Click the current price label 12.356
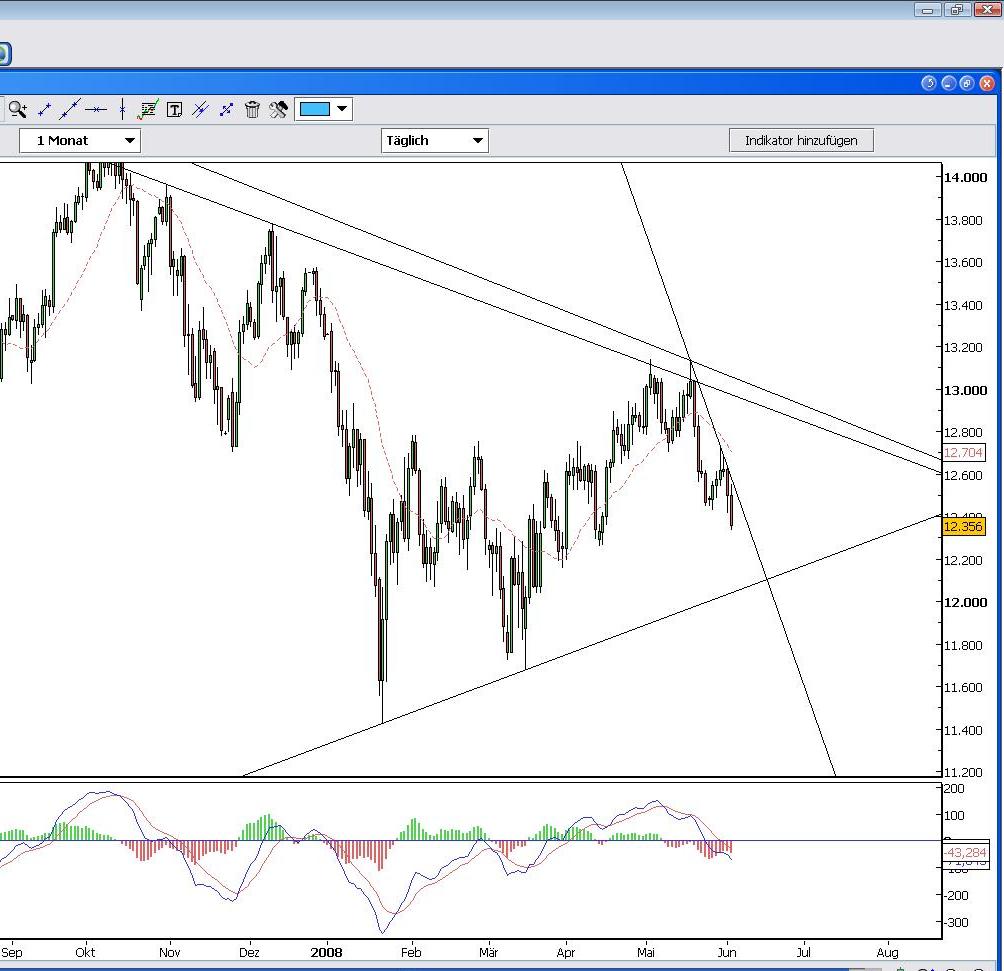The image size is (1004, 971). [963, 526]
